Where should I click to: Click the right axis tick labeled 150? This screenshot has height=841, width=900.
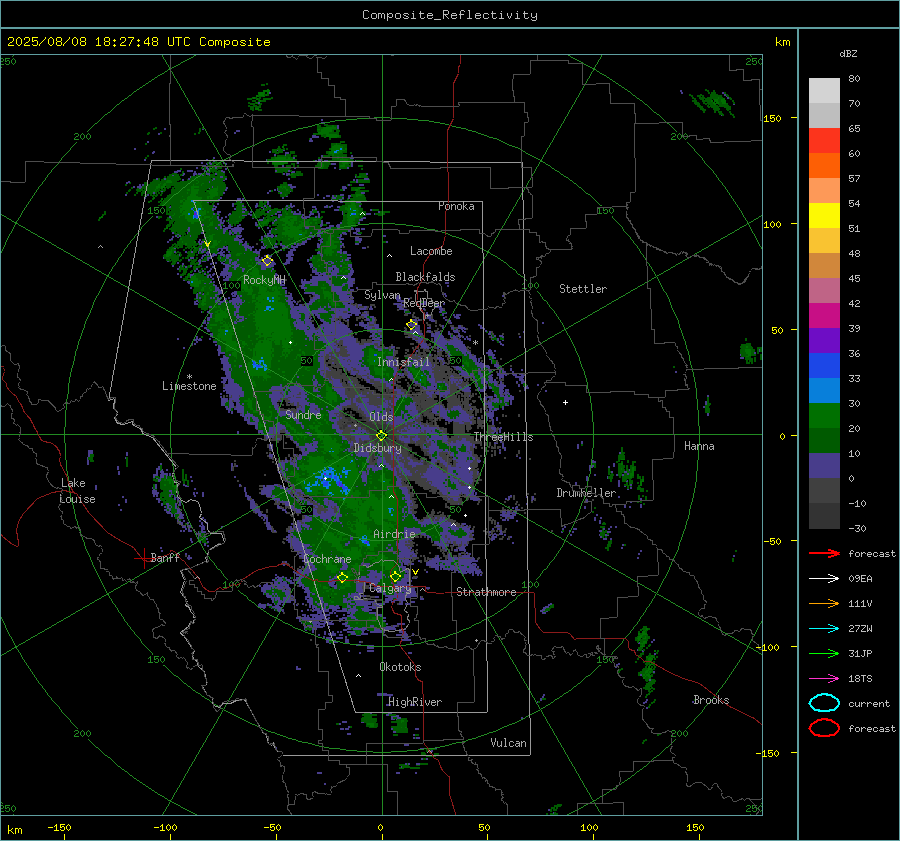(x=772, y=118)
